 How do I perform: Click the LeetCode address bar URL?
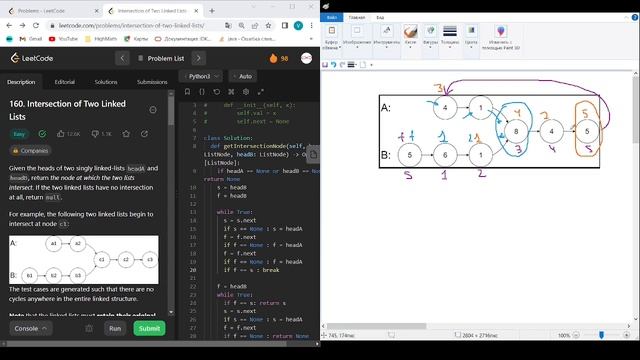click(131, 25)
